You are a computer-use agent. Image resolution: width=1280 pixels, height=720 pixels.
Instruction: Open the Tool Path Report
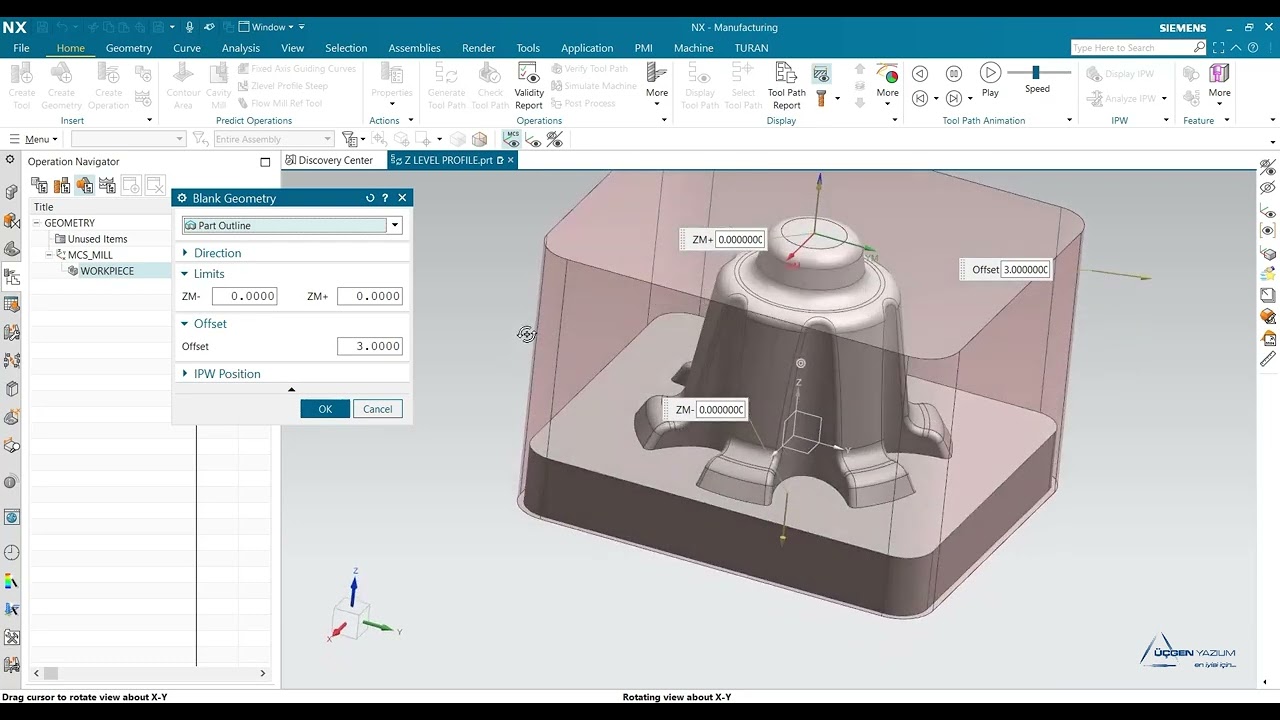tap(787, 85)
